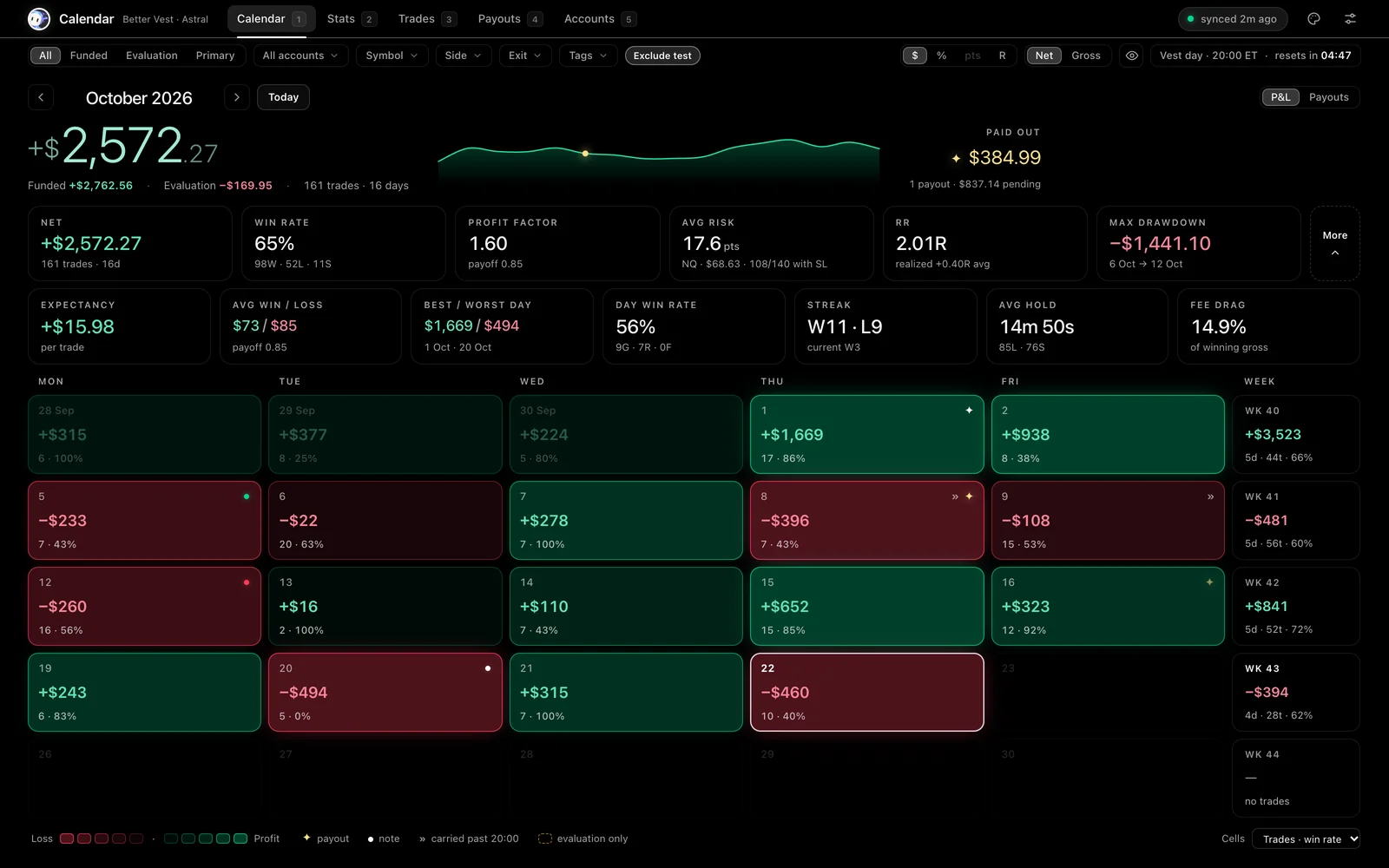1389x868 pixels.
Task: Click the equity curve marker dot
Action: click(x=585, y=154)
